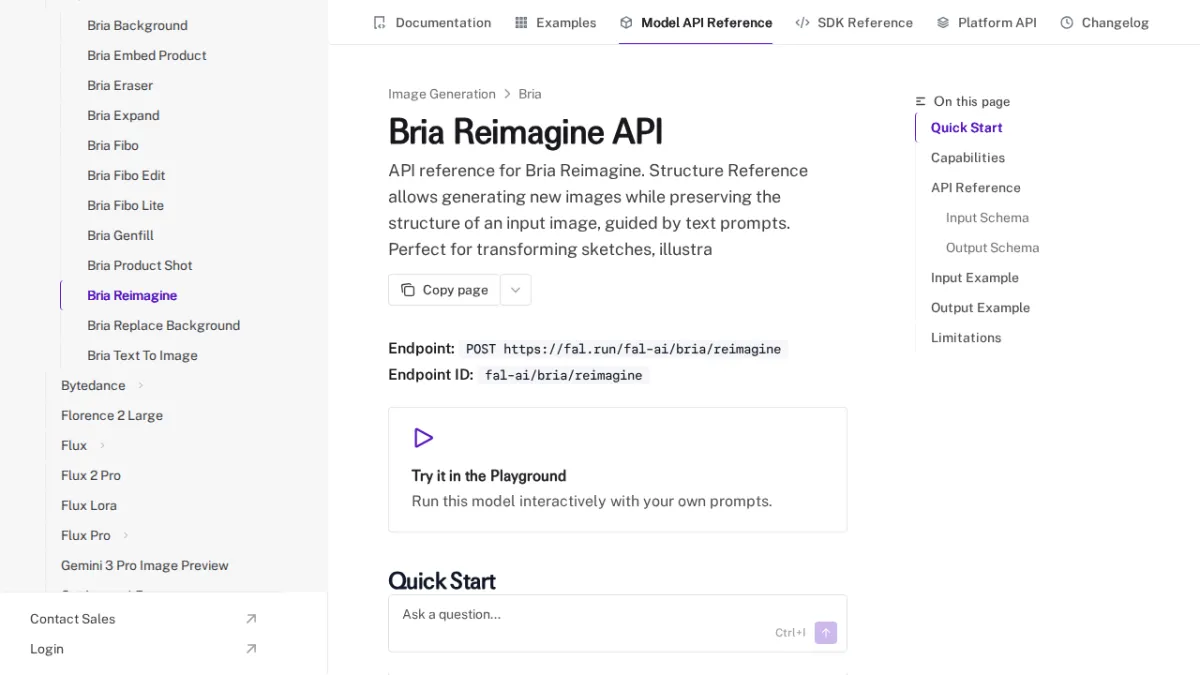Image resolution: width=1200 pixels, height=675 pixels.
Task: Jump to API Reference in page outline
Action: click(976, 188)
